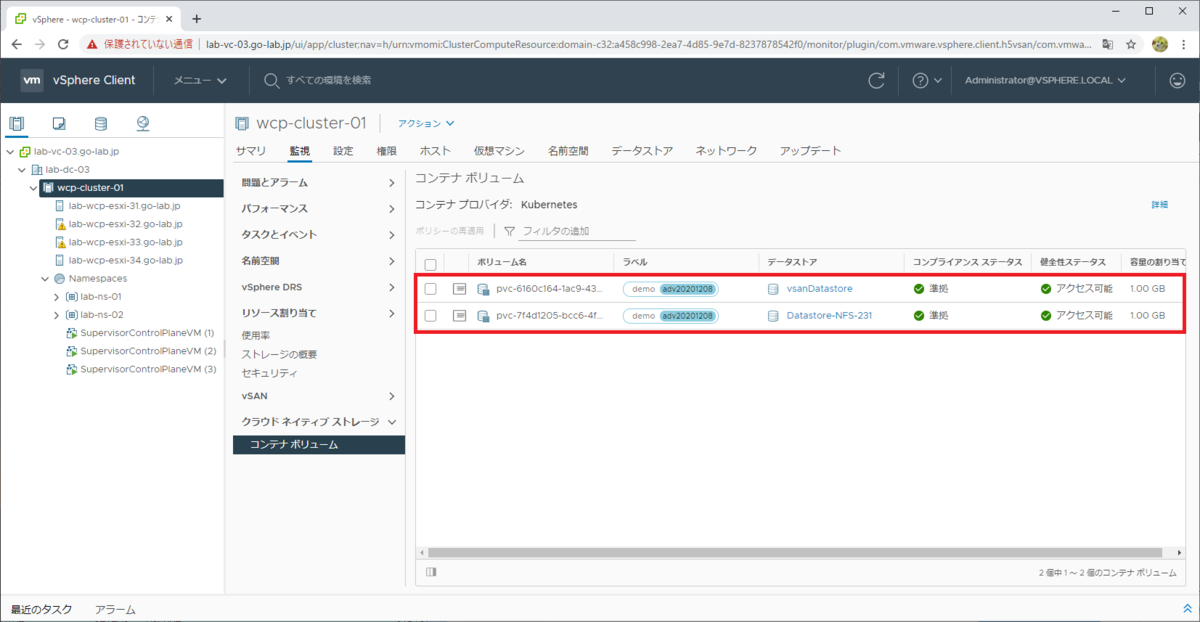Check the pvc-6160c164 volume row checkbox
1200x622 pixels.
430,289
